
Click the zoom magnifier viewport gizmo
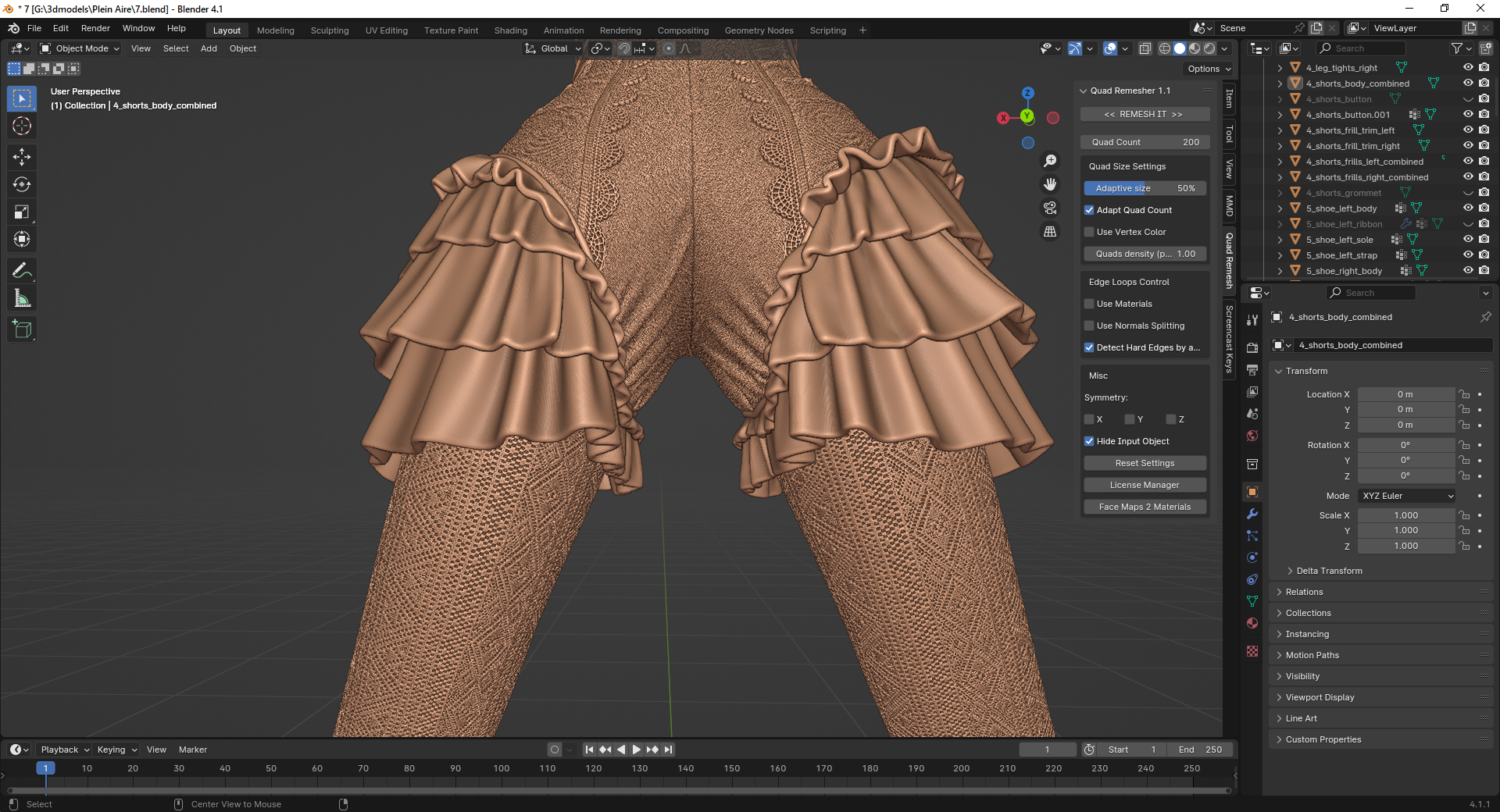point(1050,161)
